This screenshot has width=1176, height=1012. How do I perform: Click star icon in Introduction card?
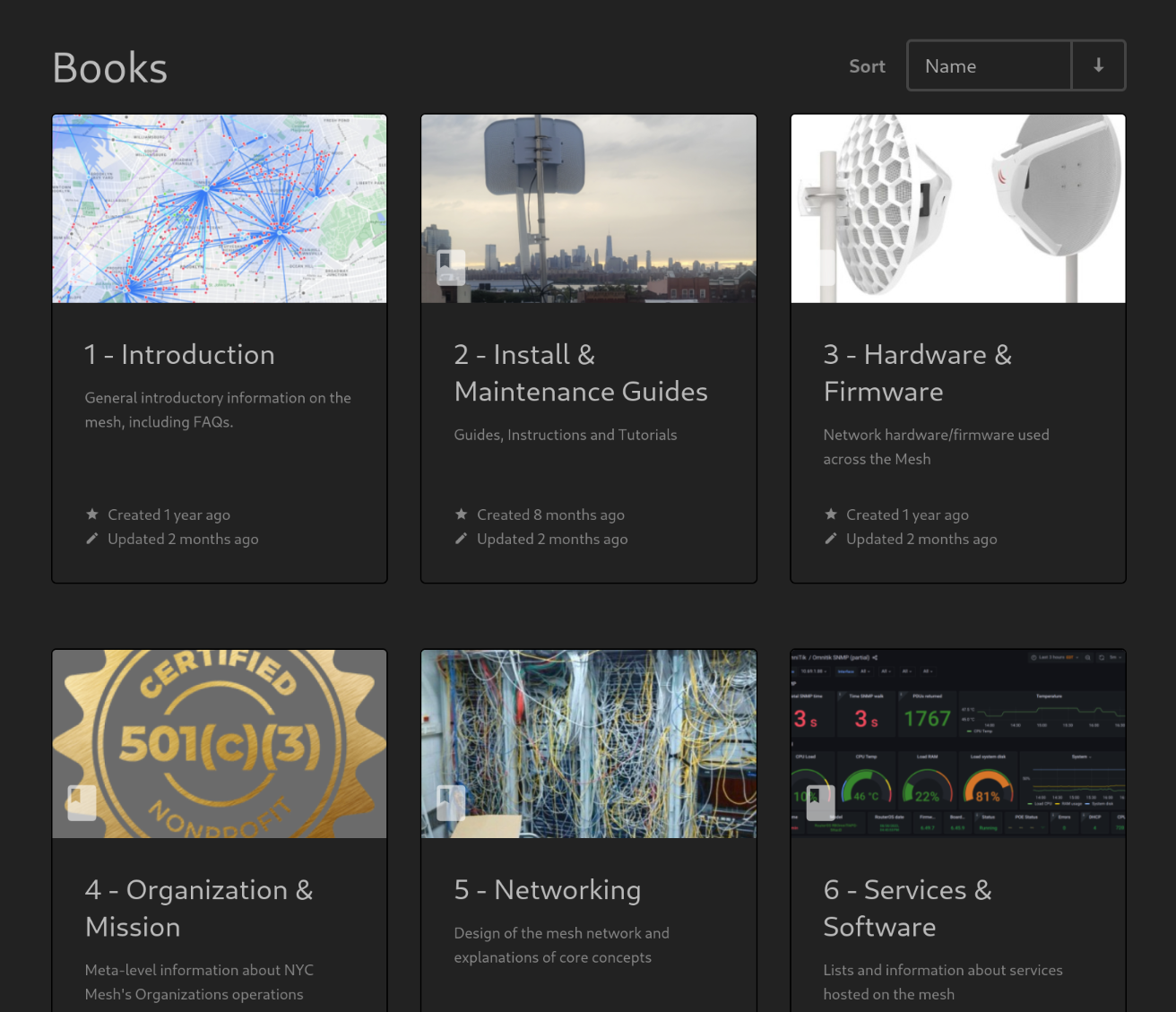tap(91, 515)
